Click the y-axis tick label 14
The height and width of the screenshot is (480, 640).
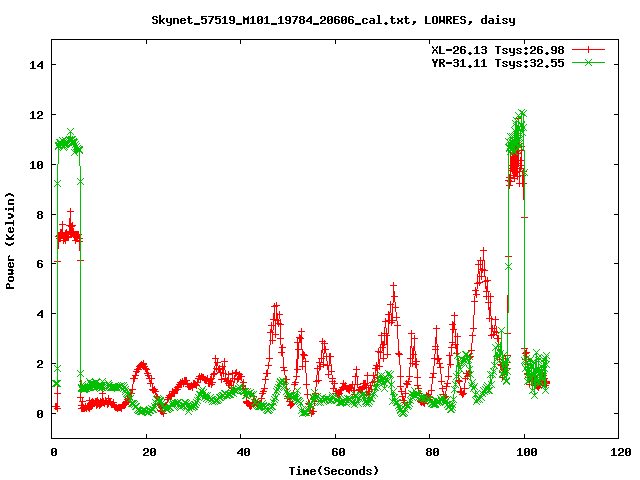click(x=36, y=64)
